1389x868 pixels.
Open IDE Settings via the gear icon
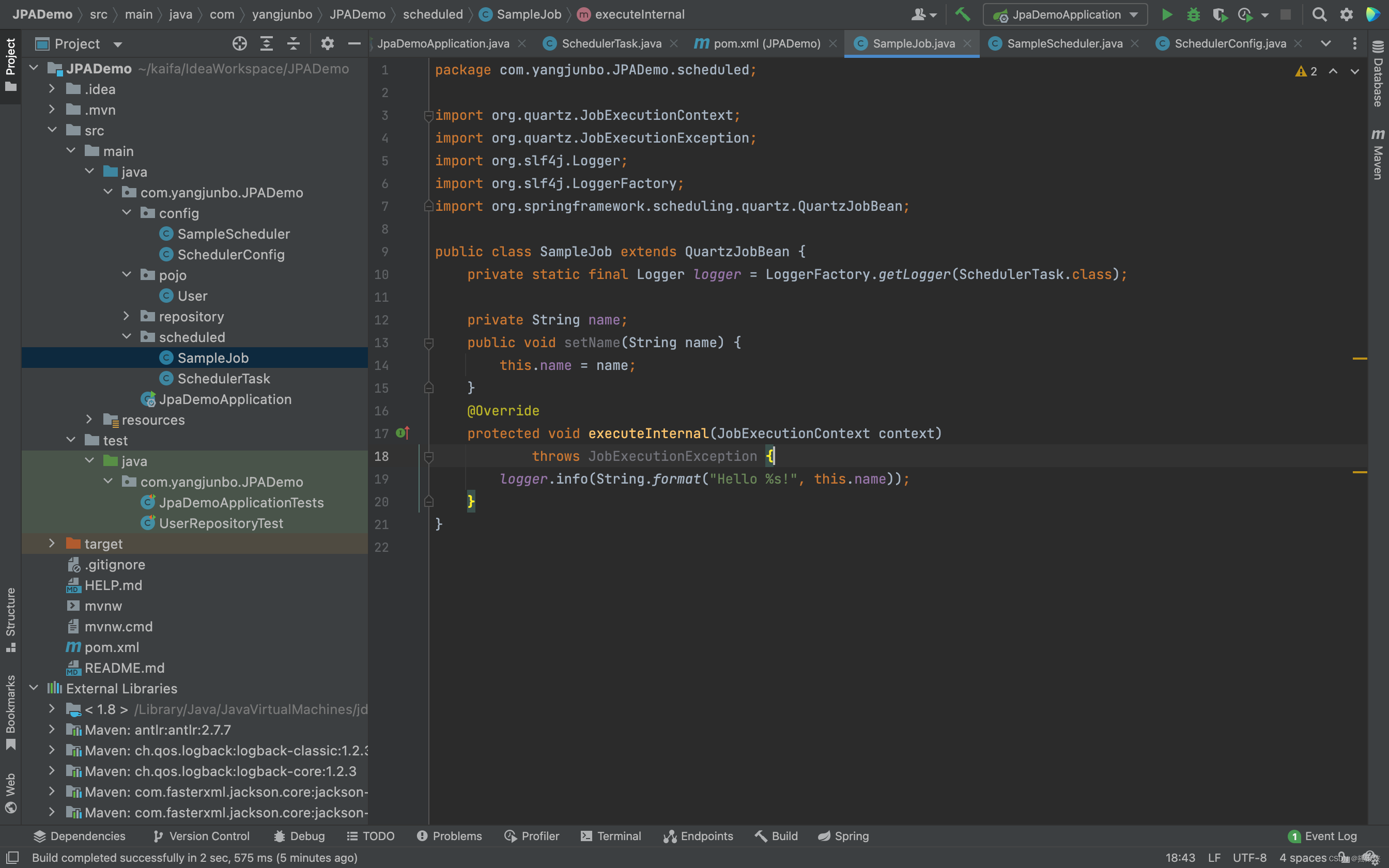[x=1347, y=14]
